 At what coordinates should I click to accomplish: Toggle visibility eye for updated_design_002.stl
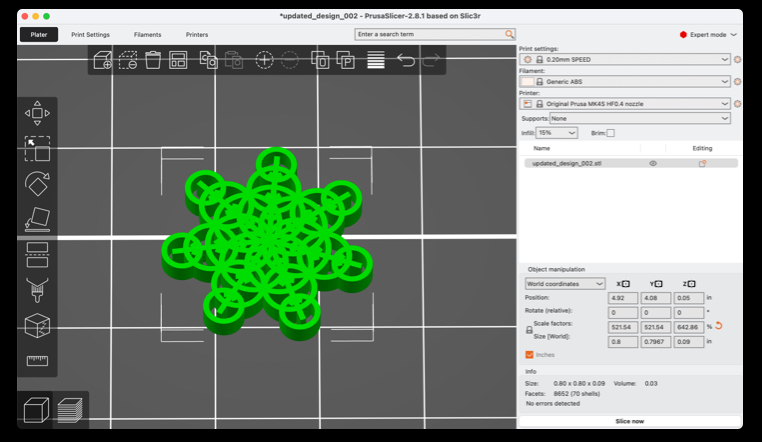point(653,163)
